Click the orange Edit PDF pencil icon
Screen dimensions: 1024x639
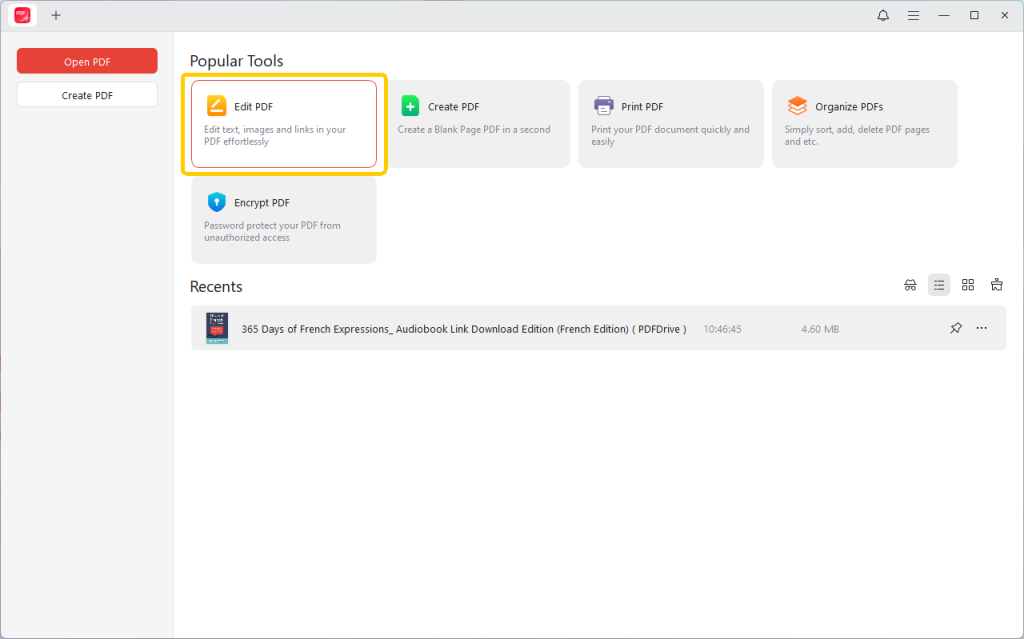(x=217, y=106)
